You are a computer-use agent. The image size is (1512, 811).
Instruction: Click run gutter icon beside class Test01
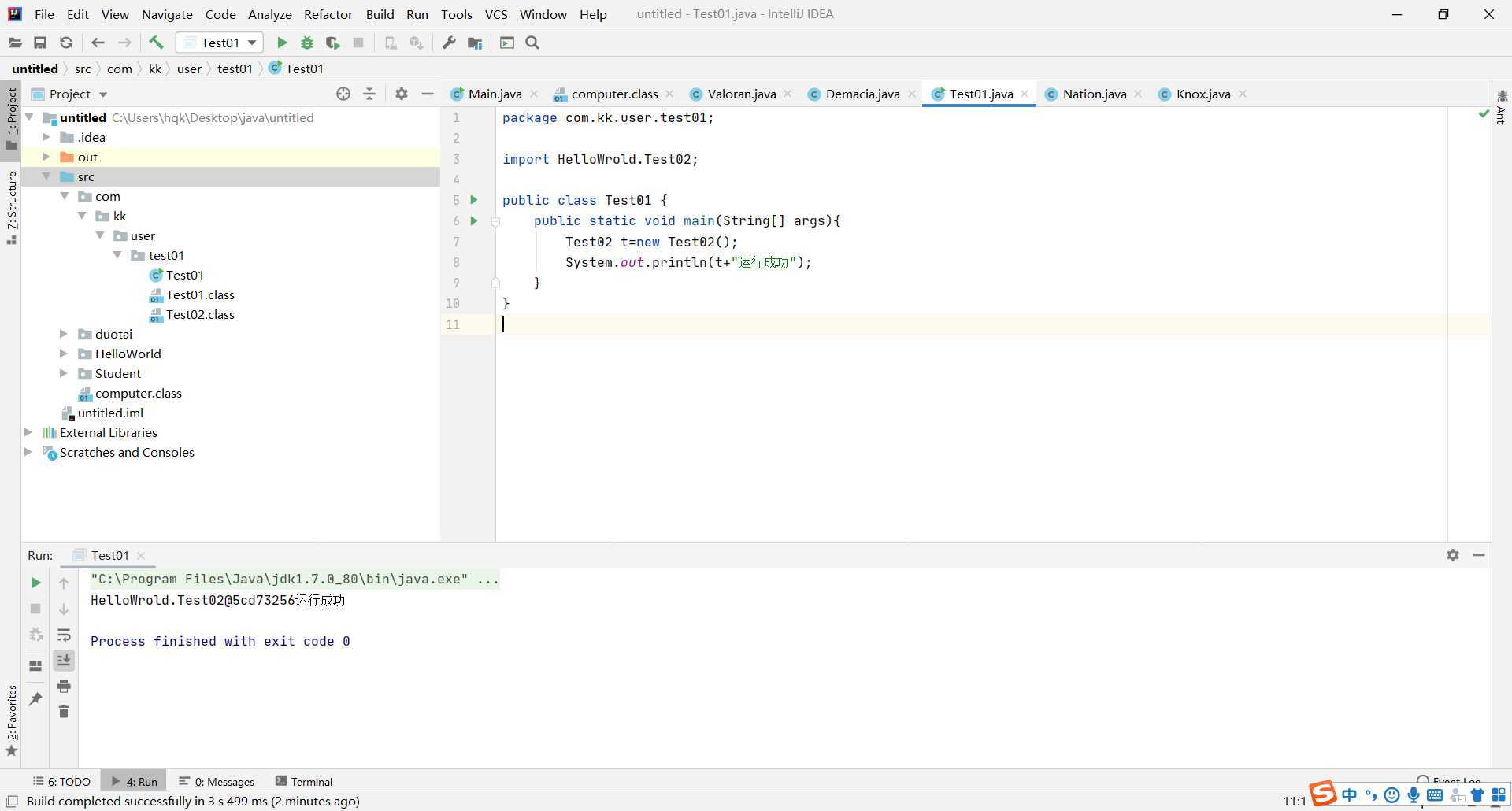pyautogui.click(x=474, y=200)
